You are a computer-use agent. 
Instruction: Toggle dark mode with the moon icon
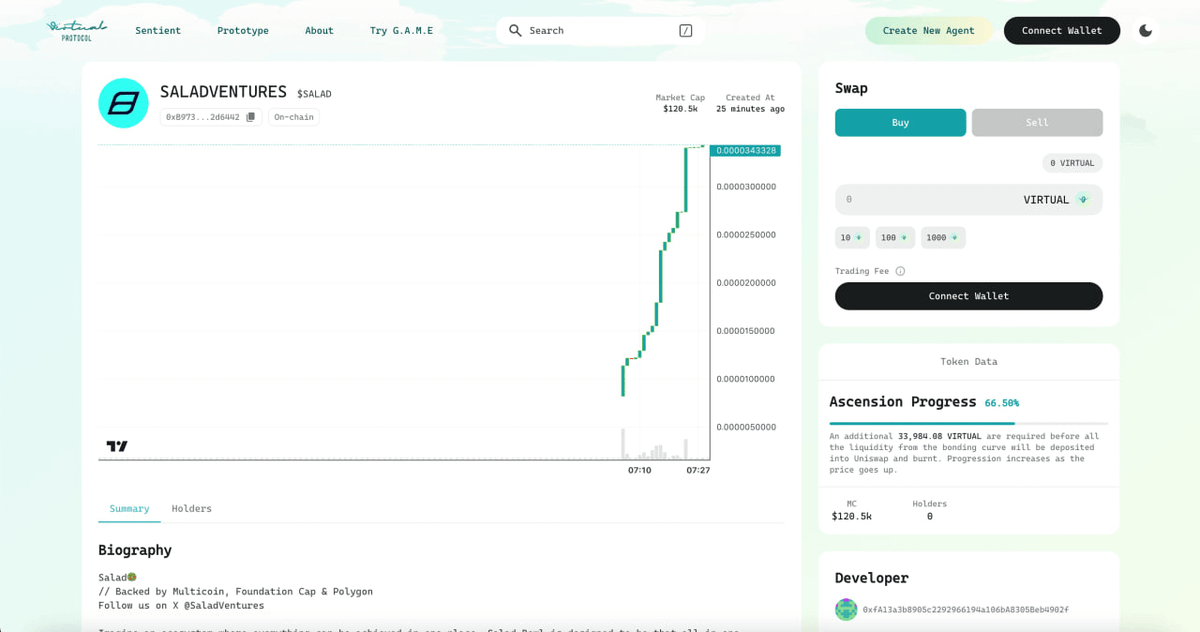pos(1146,30)
